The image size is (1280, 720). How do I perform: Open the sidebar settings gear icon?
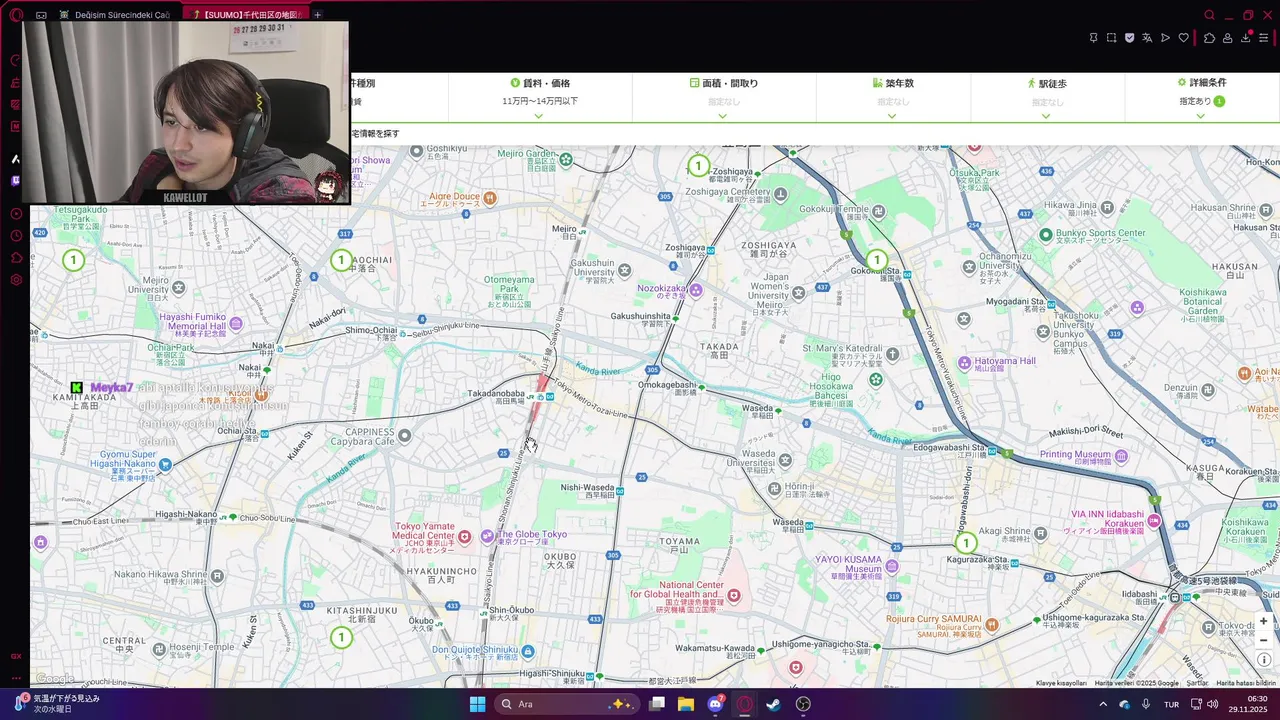[x=16, y=280]
